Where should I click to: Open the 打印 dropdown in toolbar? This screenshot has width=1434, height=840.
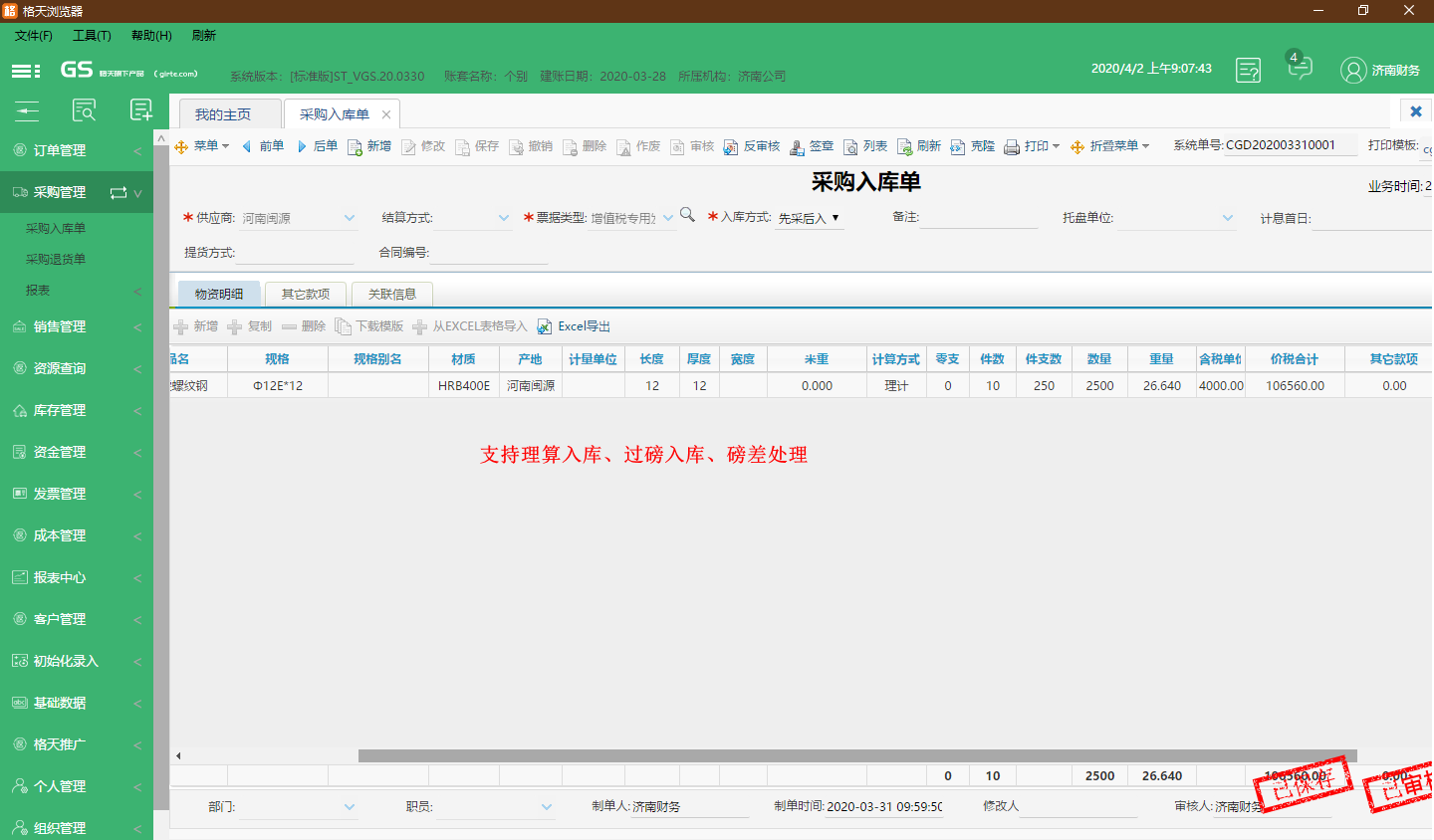(x=1032, y=146)
